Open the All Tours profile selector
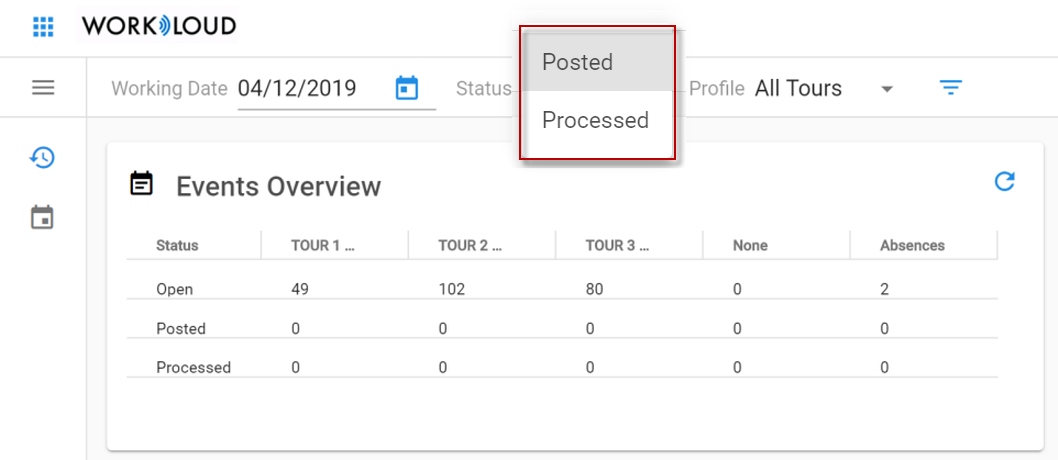1058x460 pixels. point(799,88)
